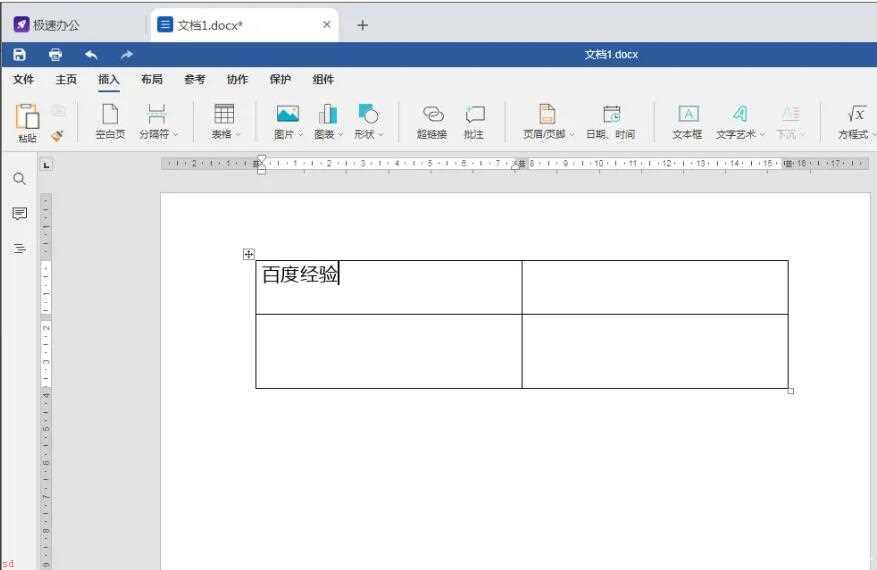The width and height of the screenshot is (877, 570).
Task: Redo the last undone action
Action: point(127,54)
